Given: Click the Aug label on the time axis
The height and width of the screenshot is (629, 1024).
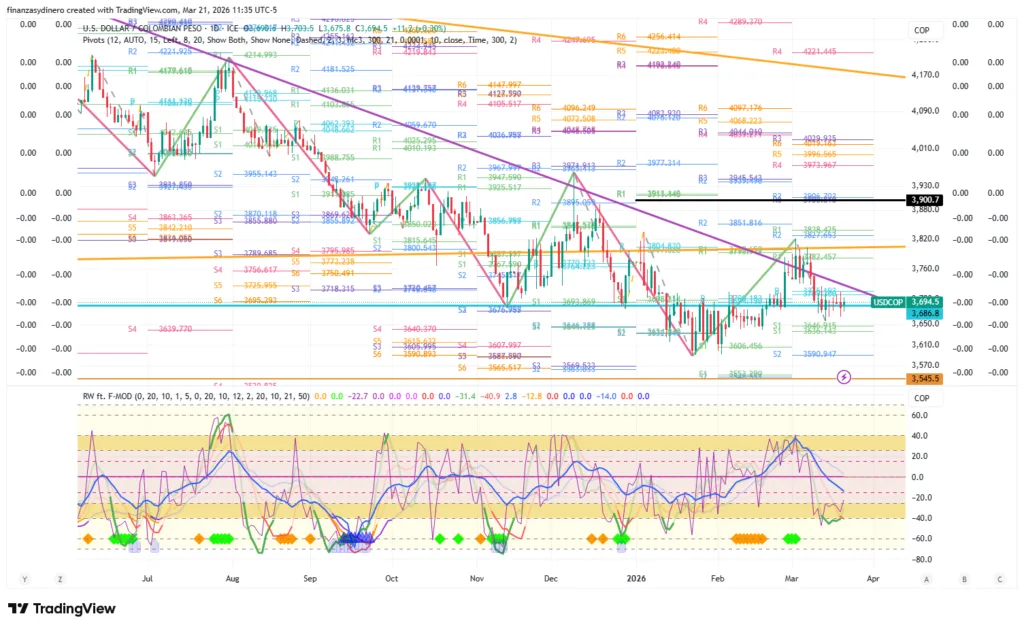Looking at the screenshot, I should [x=232, y=579].
